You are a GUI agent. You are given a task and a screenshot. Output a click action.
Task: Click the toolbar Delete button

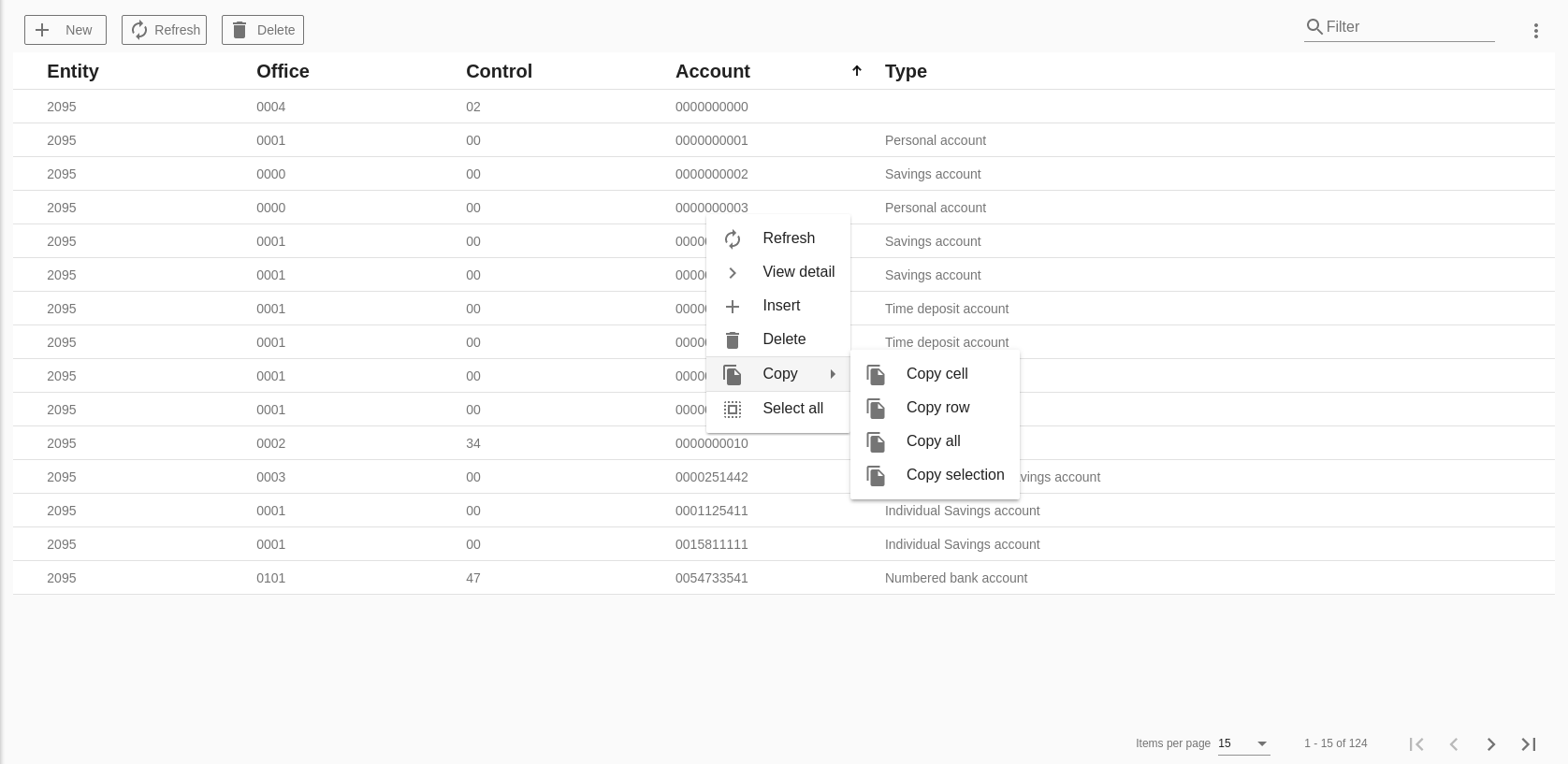click(263, 30)
